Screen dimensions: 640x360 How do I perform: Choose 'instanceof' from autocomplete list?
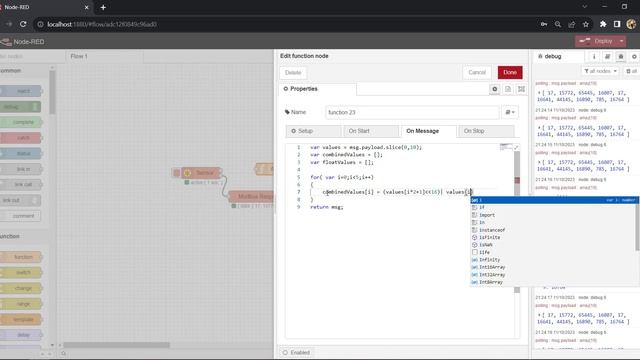pyautogui.click(x=553, y=230)
